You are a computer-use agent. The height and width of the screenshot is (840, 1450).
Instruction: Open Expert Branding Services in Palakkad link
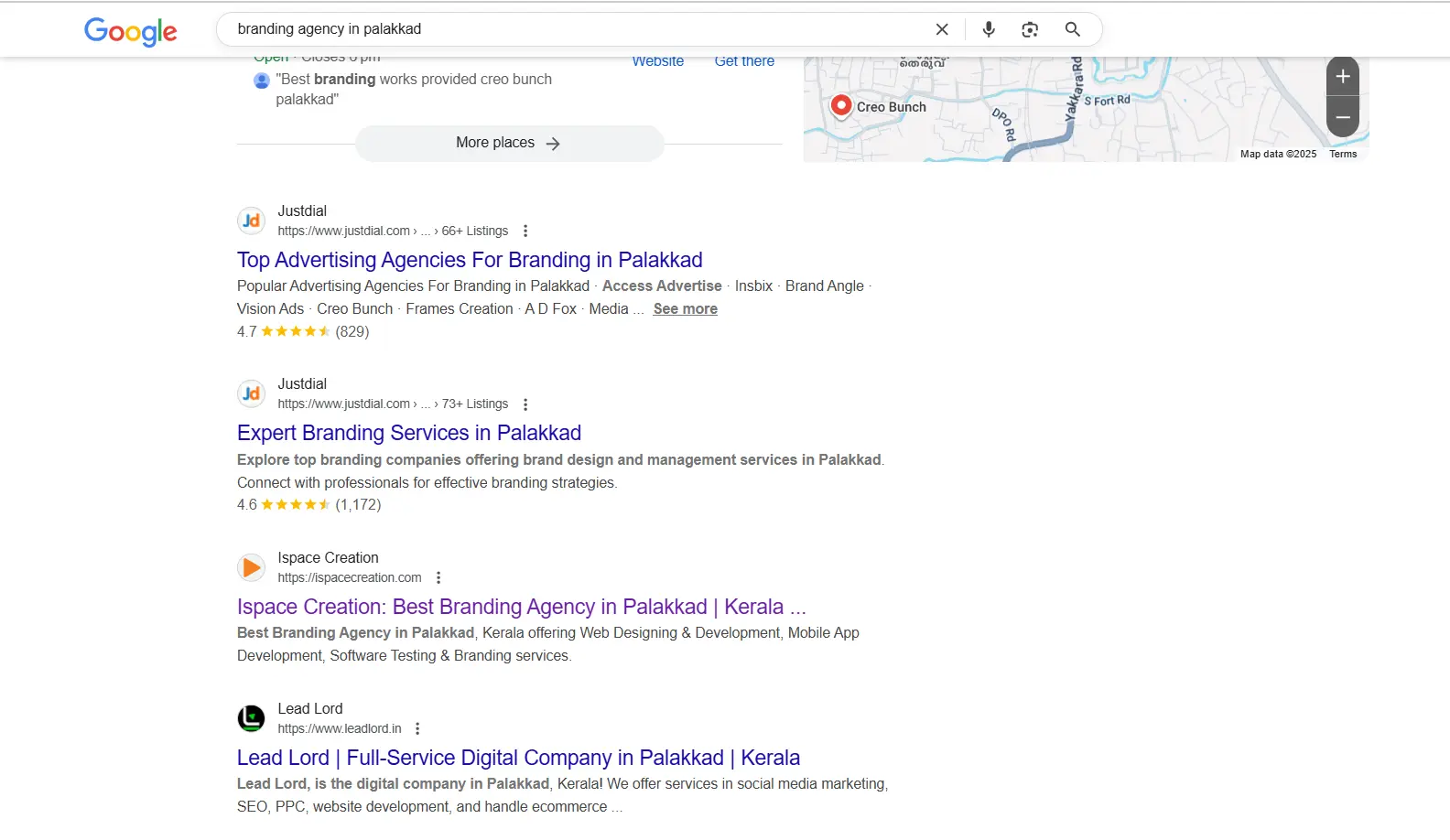(x=409, y=433)
